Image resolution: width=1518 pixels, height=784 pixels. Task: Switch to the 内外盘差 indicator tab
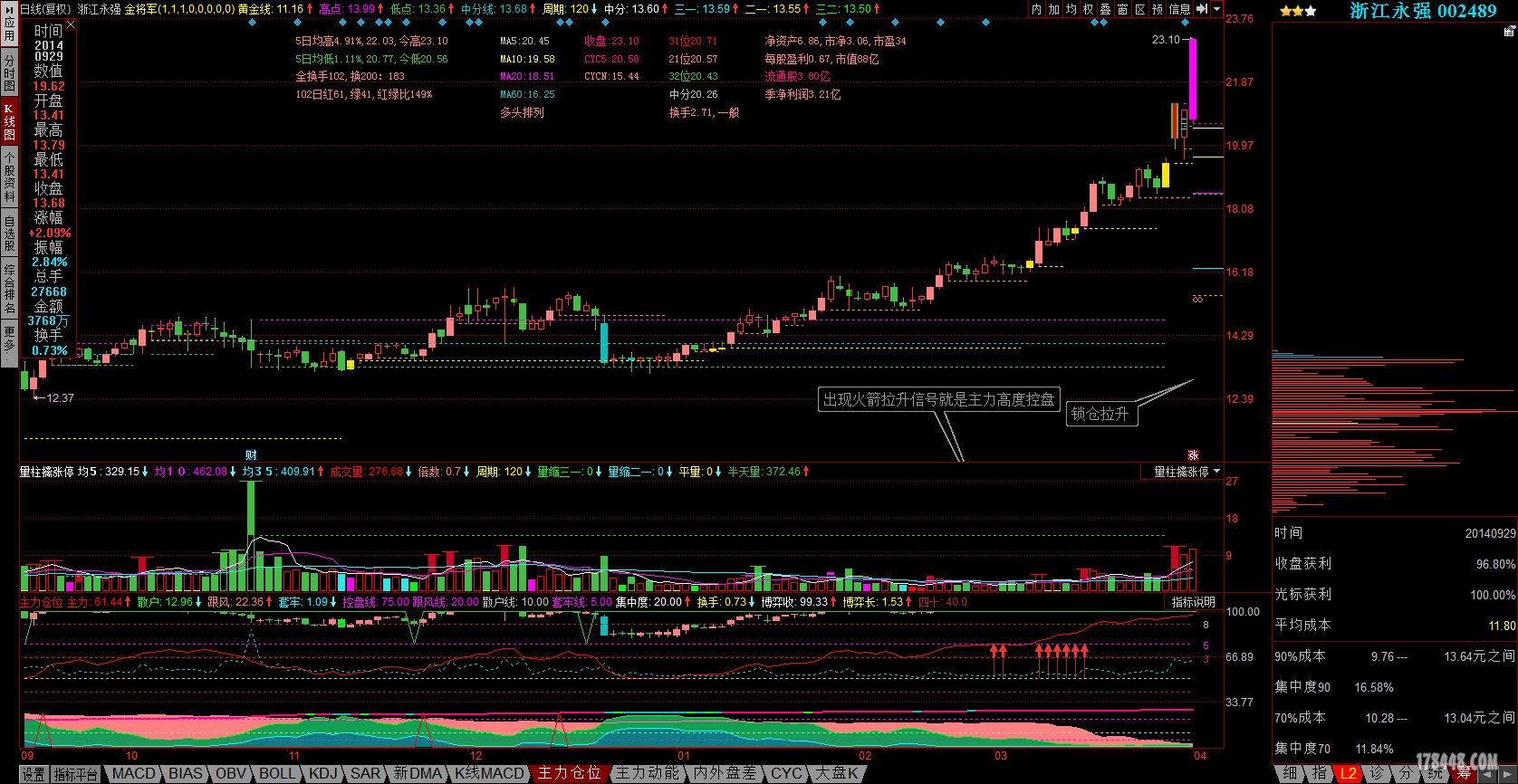click(x=725, y=774)
